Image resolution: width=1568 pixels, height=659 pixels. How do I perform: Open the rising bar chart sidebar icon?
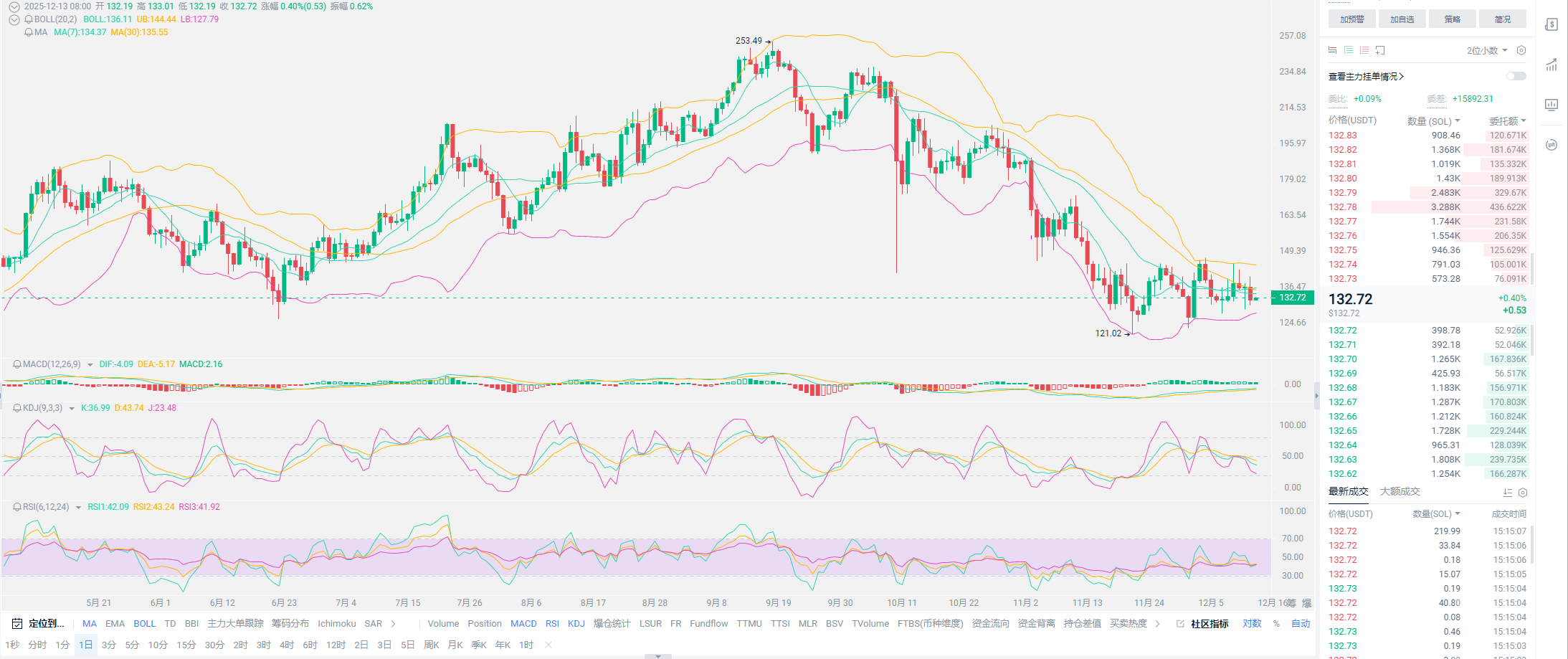(1552, 65)
